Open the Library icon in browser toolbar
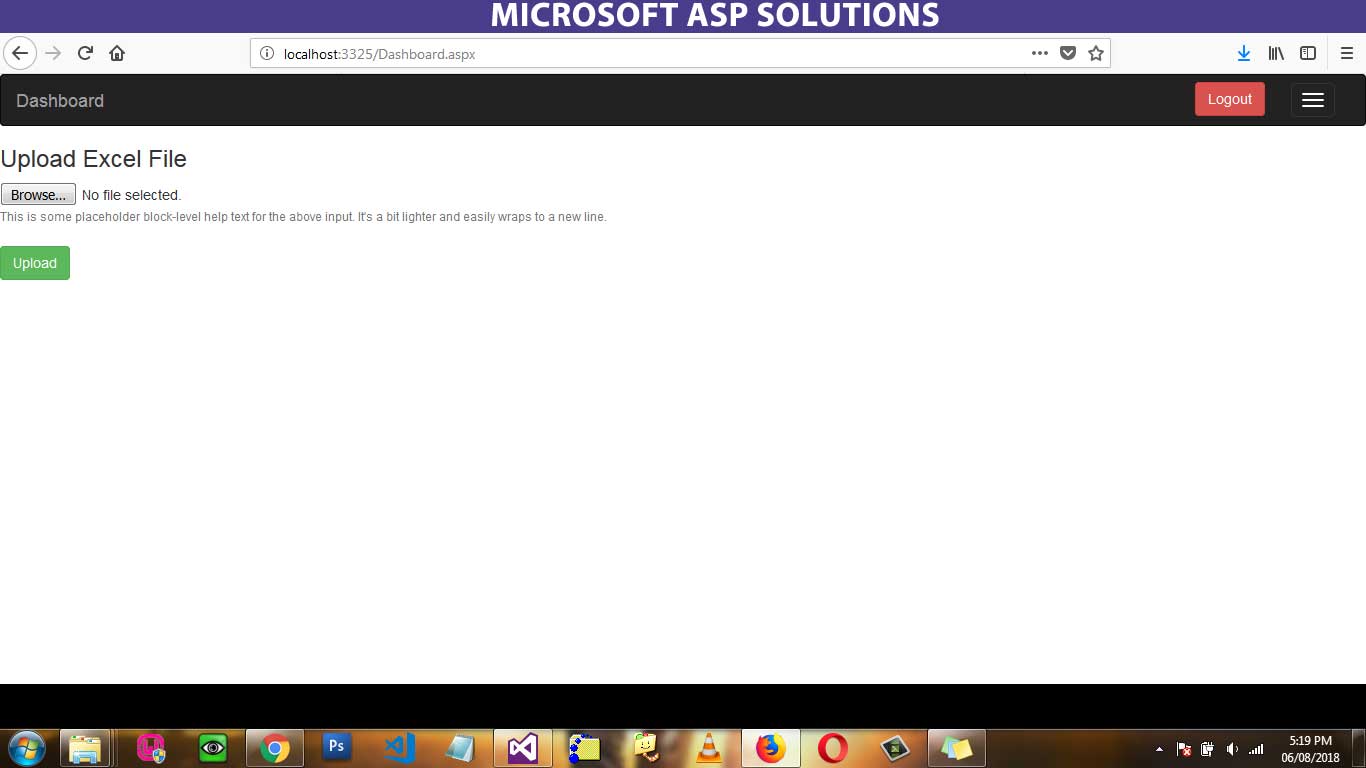 click(1276, 53)
